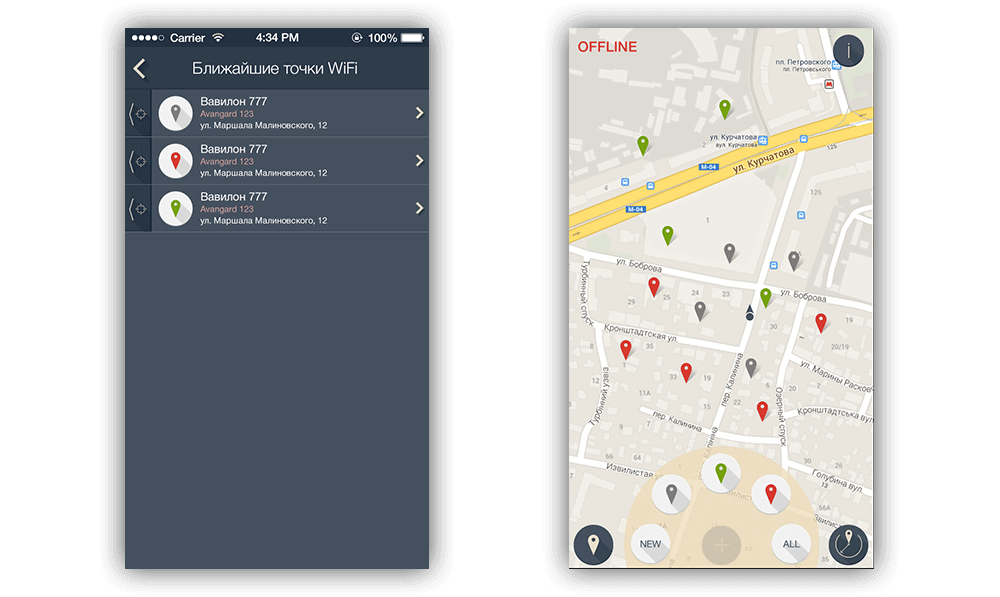Tap the NEW button in the radial menu
The image size is (1000, 597).
pyautogui.click(x=651, y=544)
